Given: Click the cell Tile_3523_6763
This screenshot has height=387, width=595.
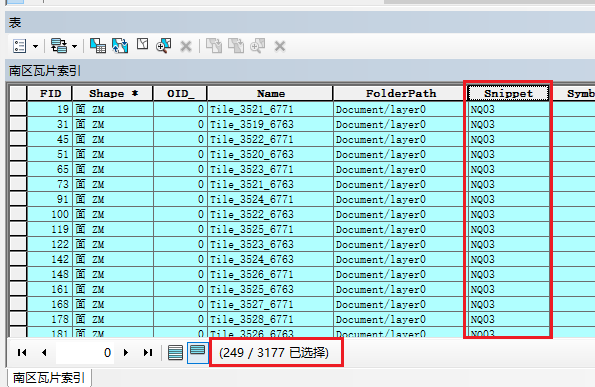Looking at the screenshot, I should 270,244.
